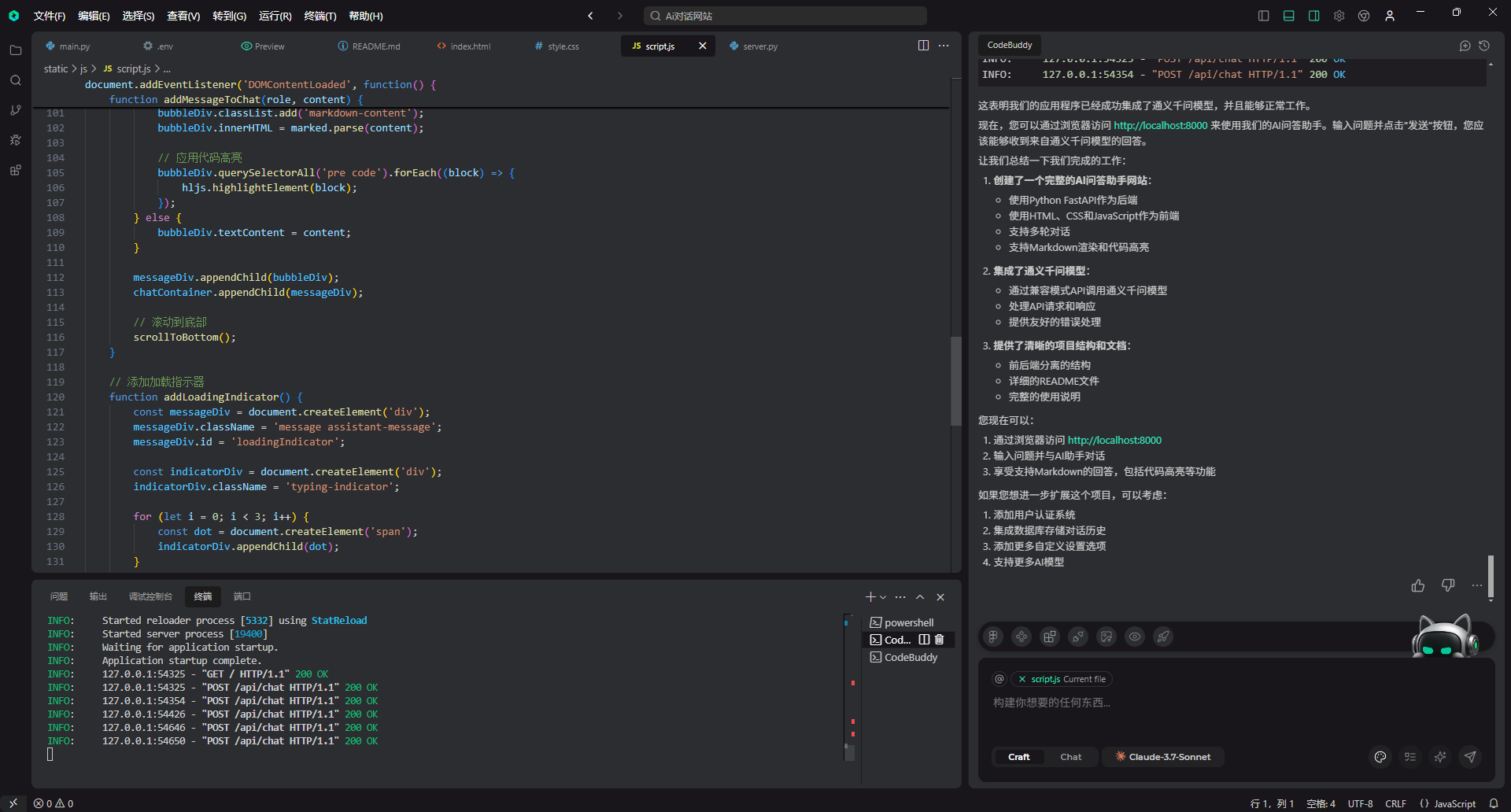This screenshot has width=1511, height=812.
Task: Open the 文件(F) menu
Action: tap(50, 16)
